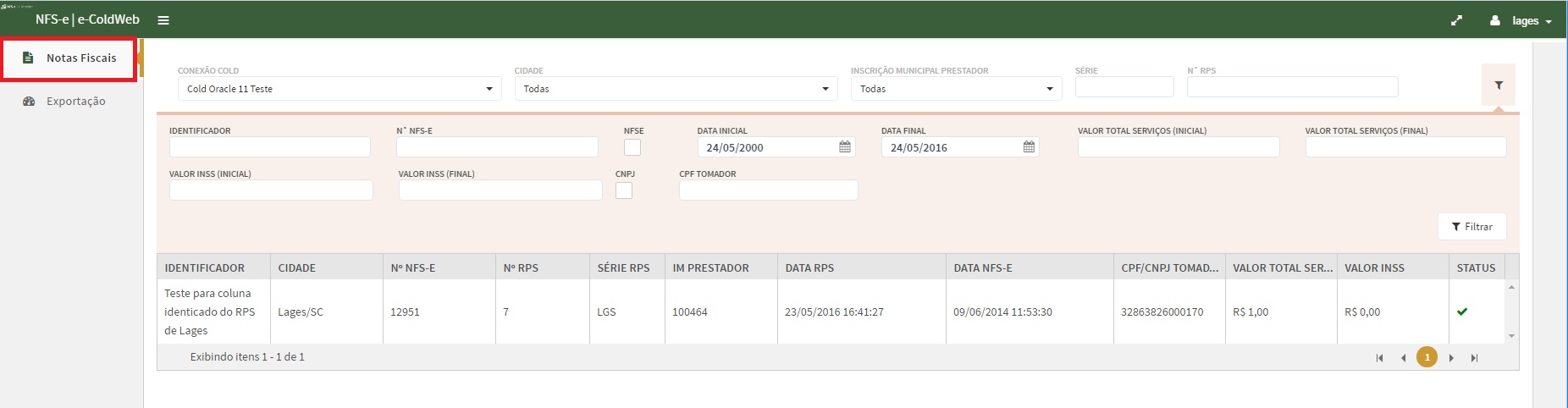Go to the first page of results
The image size is (1568, 408).
(x=1380, y=358)
